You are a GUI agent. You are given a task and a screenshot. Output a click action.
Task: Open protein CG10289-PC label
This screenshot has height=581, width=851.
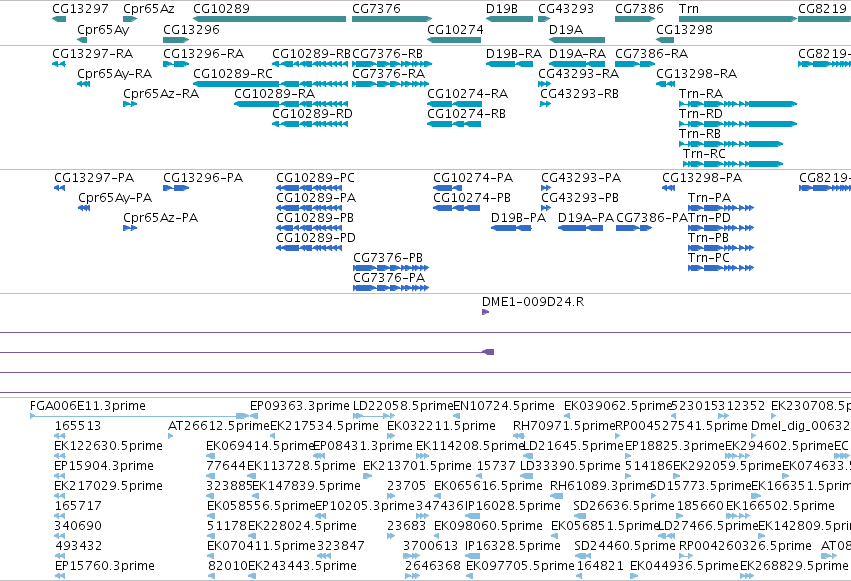[x=315, y=178]
